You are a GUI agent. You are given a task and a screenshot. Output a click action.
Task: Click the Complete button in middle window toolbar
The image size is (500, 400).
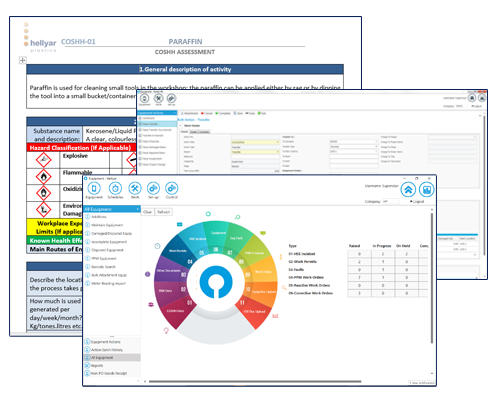223,113
